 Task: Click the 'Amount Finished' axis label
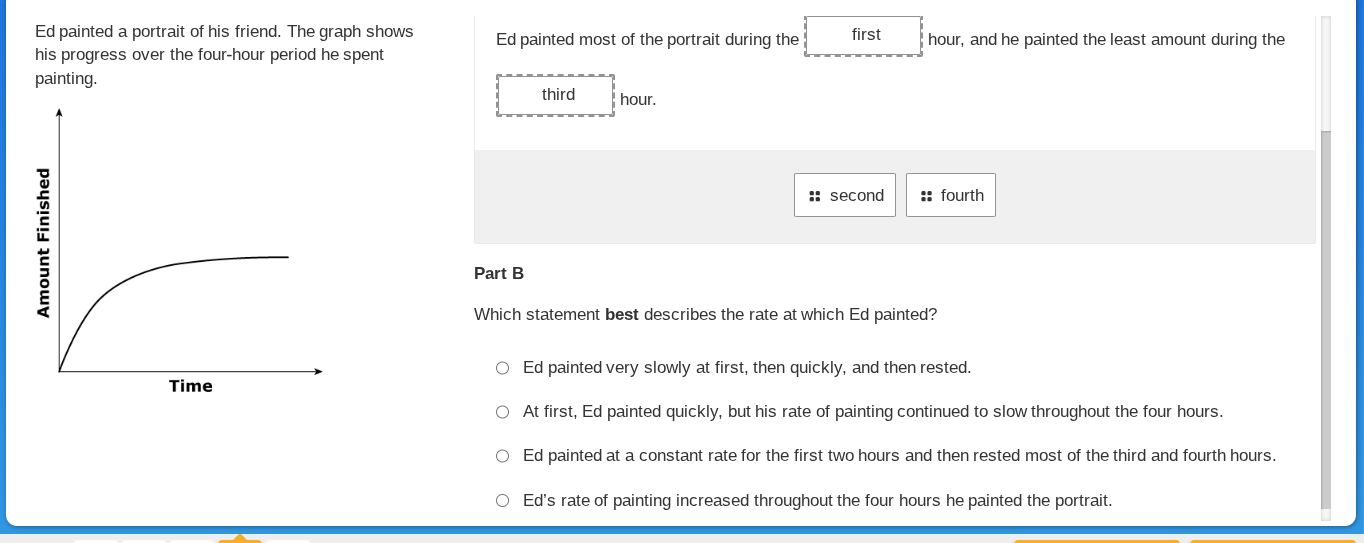click(43, 242)
